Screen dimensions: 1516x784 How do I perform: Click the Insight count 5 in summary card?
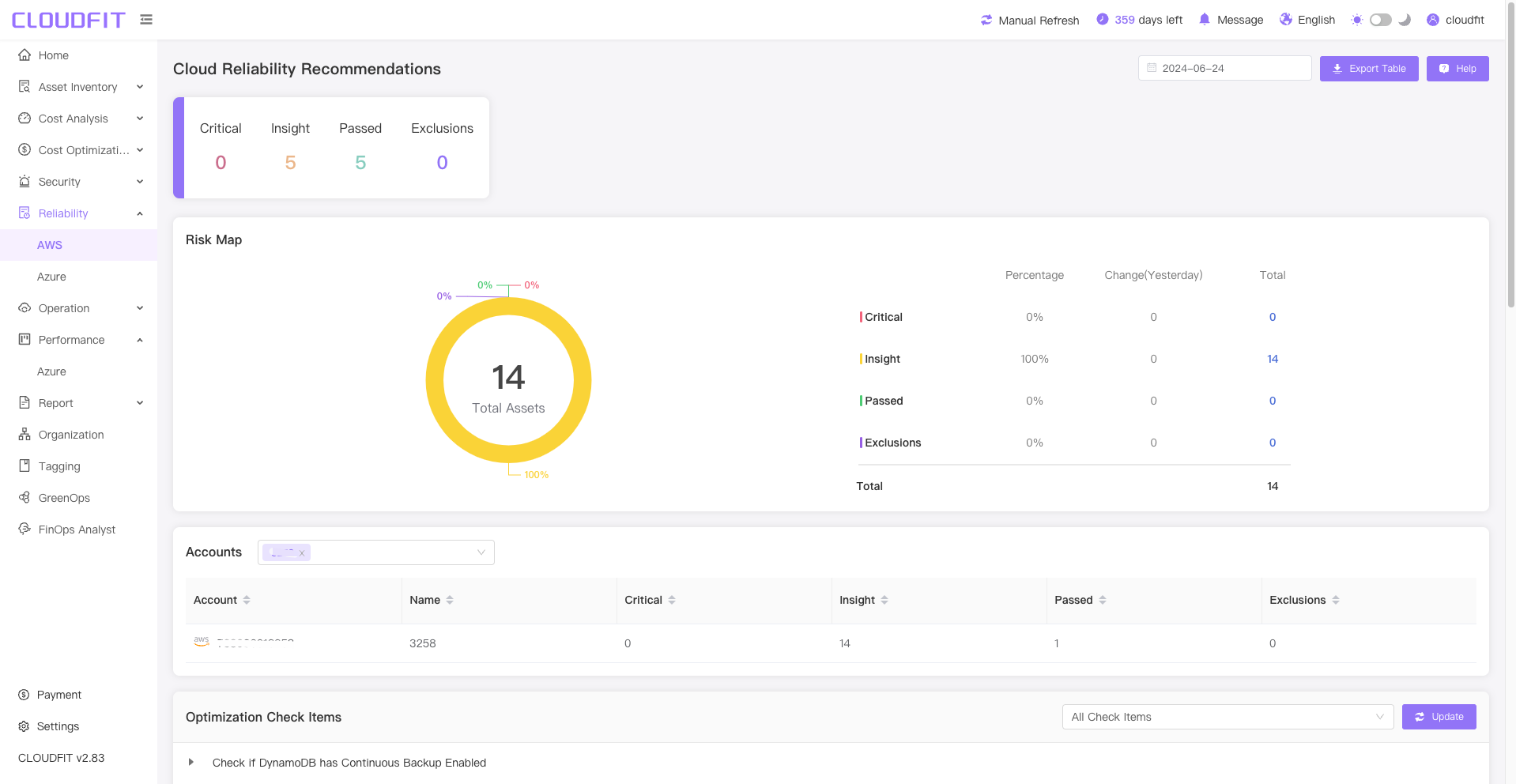point(290,163)
